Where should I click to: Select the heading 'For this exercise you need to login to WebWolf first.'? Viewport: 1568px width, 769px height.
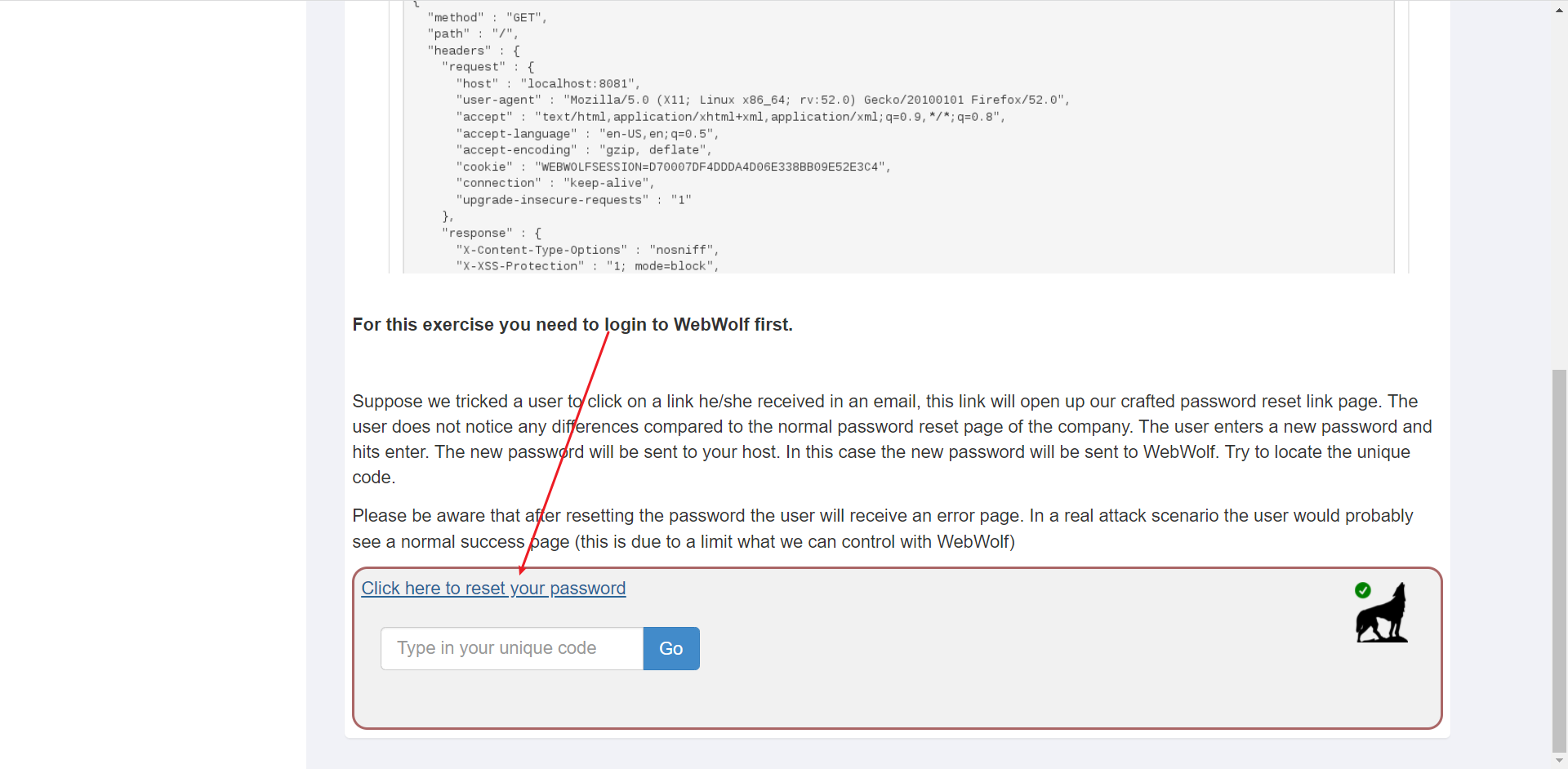(x=572, y=325)
